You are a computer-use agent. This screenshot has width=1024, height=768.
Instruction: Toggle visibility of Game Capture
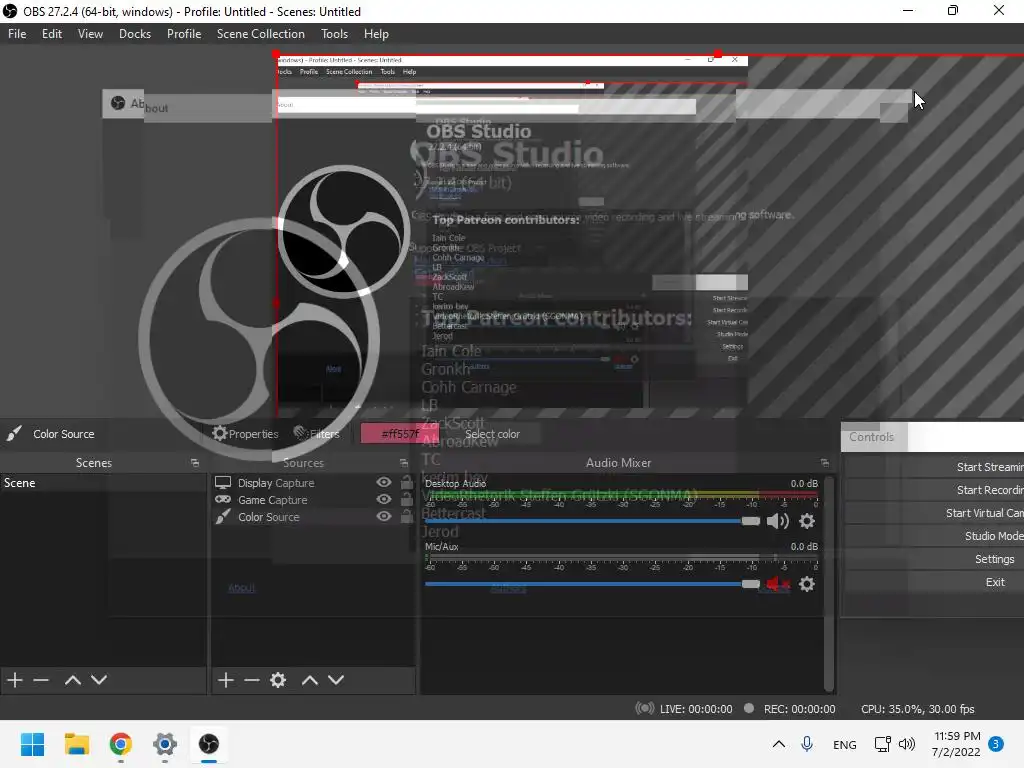pyautogui.click(x=384, y=499)
